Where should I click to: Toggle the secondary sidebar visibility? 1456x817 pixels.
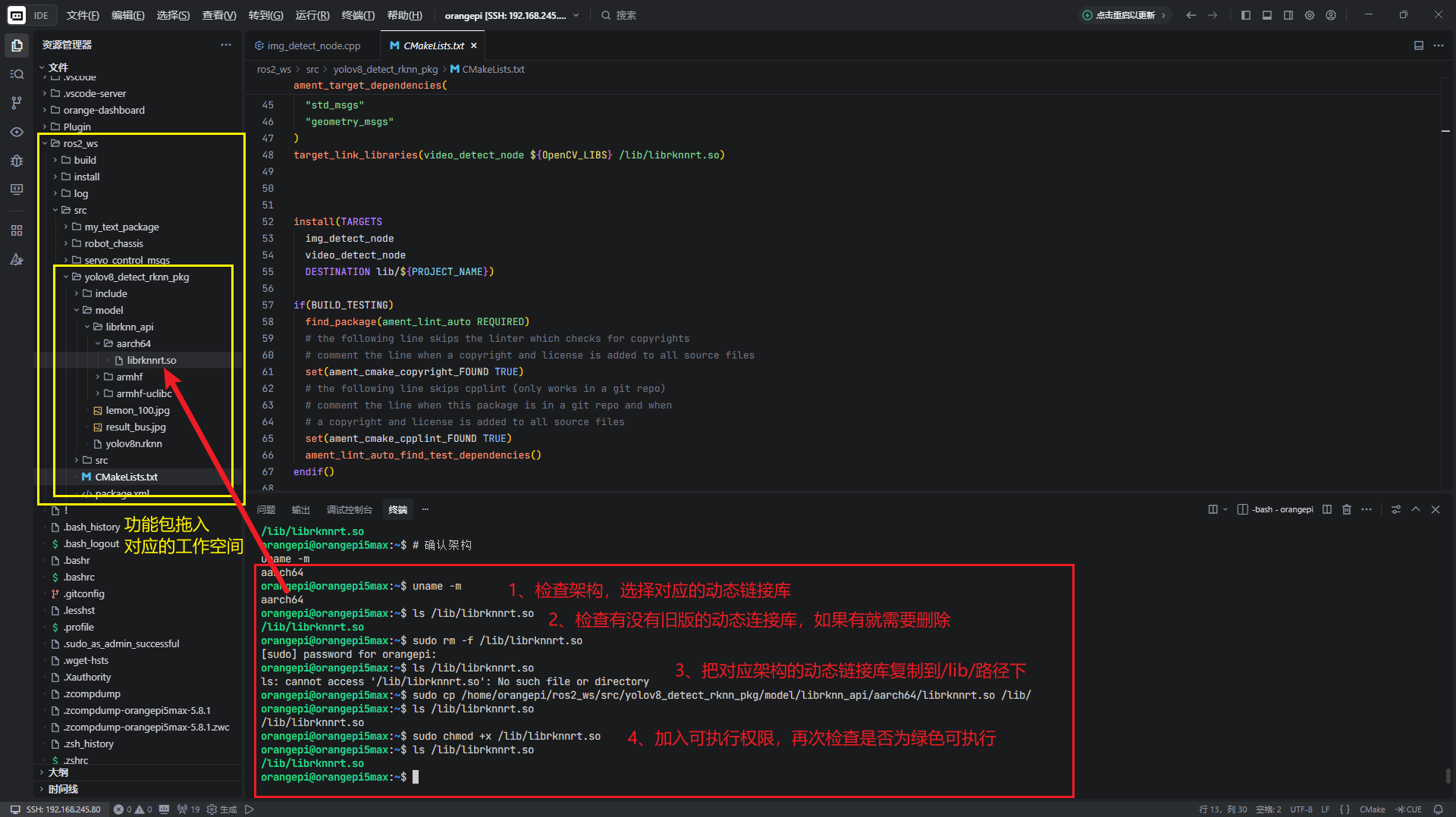pos(1288,15)
